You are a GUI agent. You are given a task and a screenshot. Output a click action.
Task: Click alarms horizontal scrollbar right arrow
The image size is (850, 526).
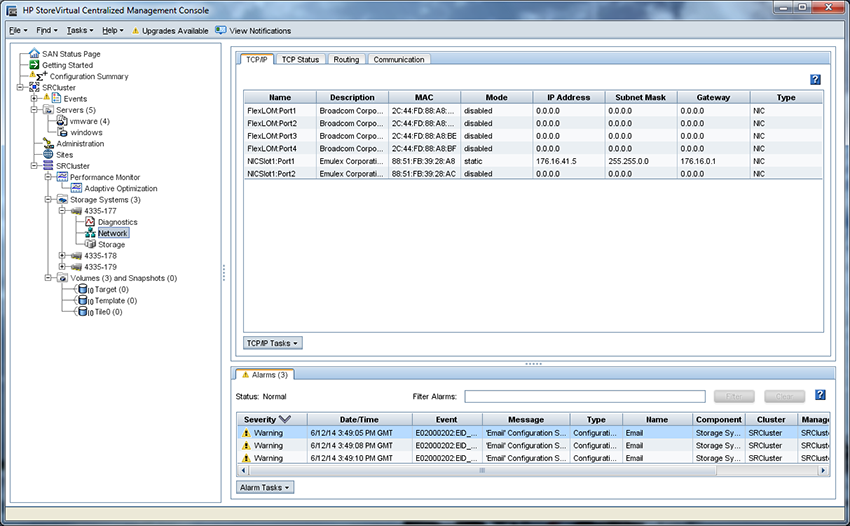[823, 470]
